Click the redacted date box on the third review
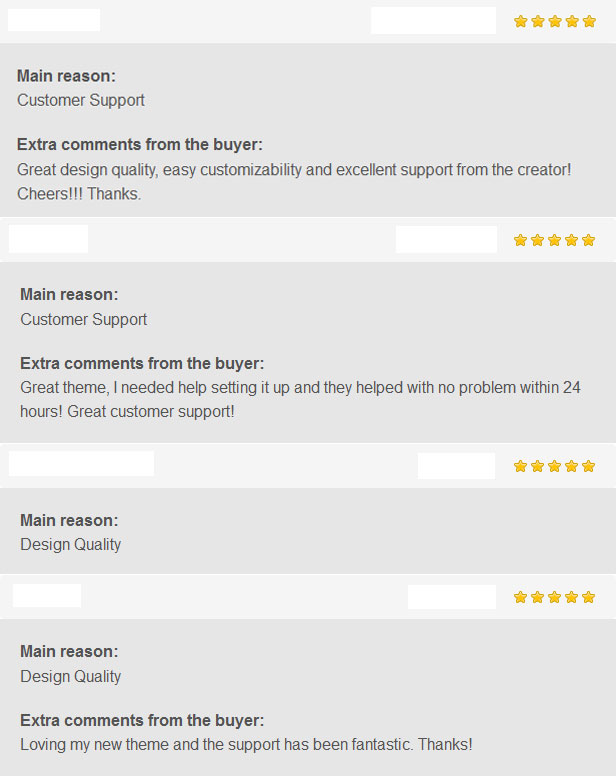616x776 pixels. point(456,466)
